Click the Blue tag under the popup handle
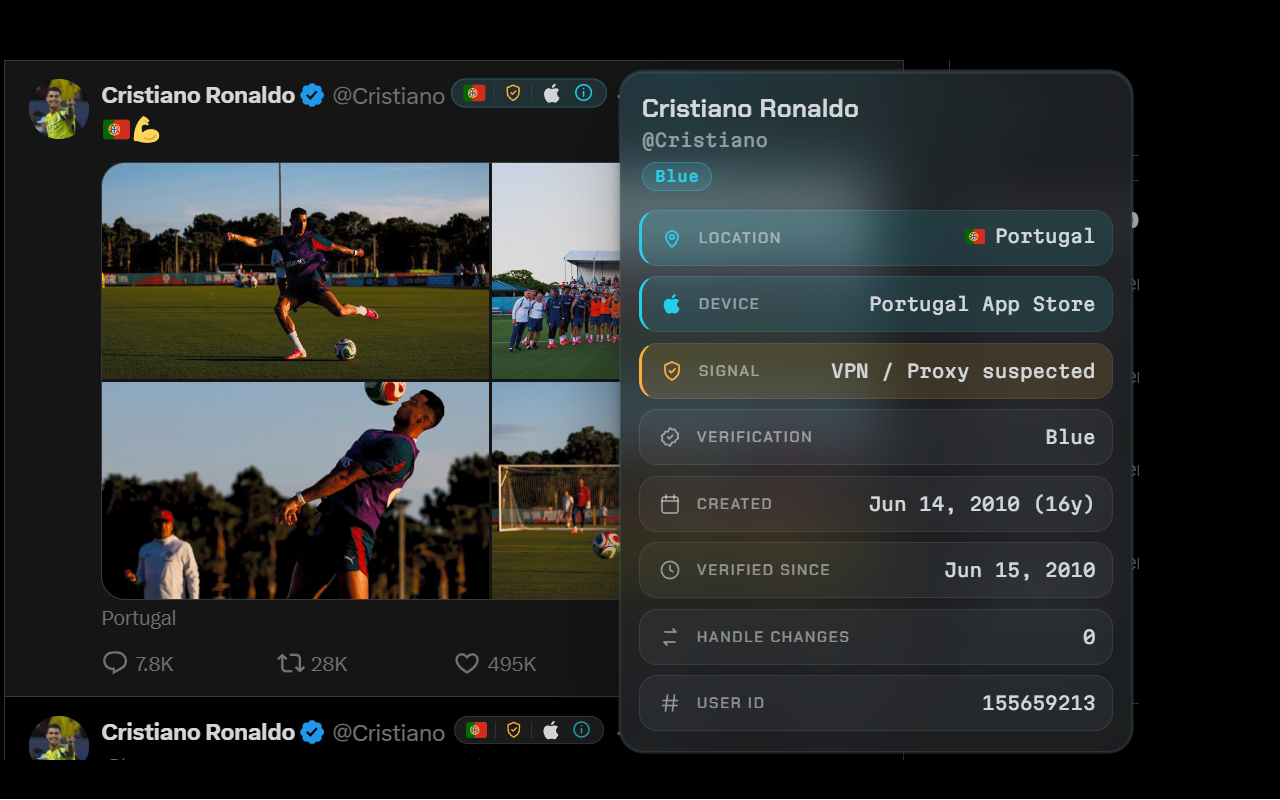1280x800 pixels. pyautogui.click(x=677, y=176)
